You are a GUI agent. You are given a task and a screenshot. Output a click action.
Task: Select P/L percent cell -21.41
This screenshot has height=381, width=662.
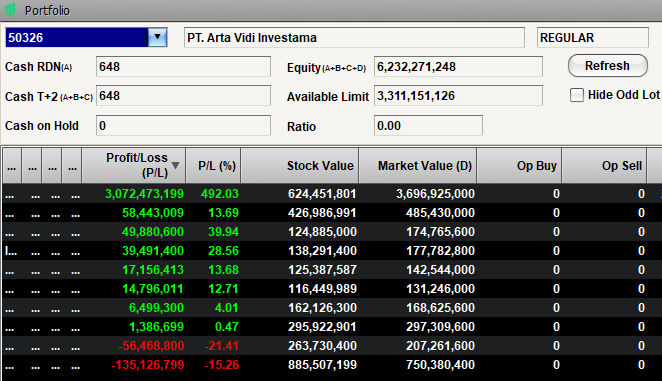222,346
